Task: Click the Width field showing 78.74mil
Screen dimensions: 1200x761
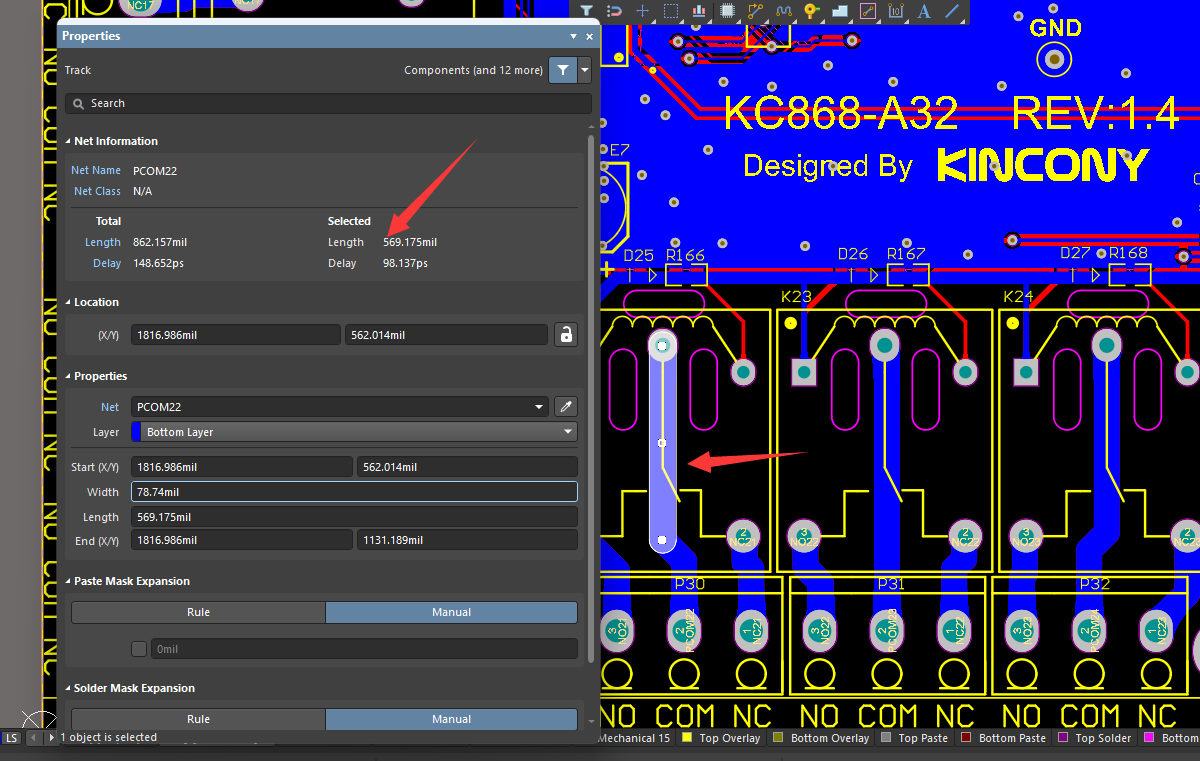Action: click(x=353, y=492)
